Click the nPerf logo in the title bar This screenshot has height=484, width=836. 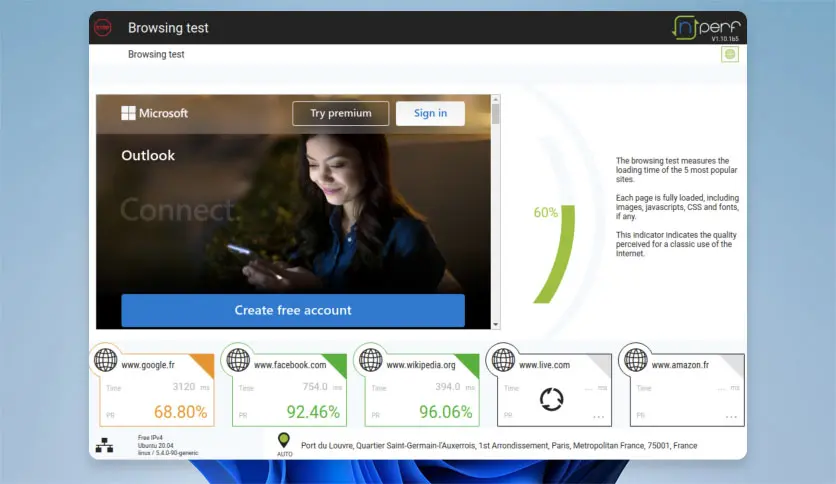point(706,27)
